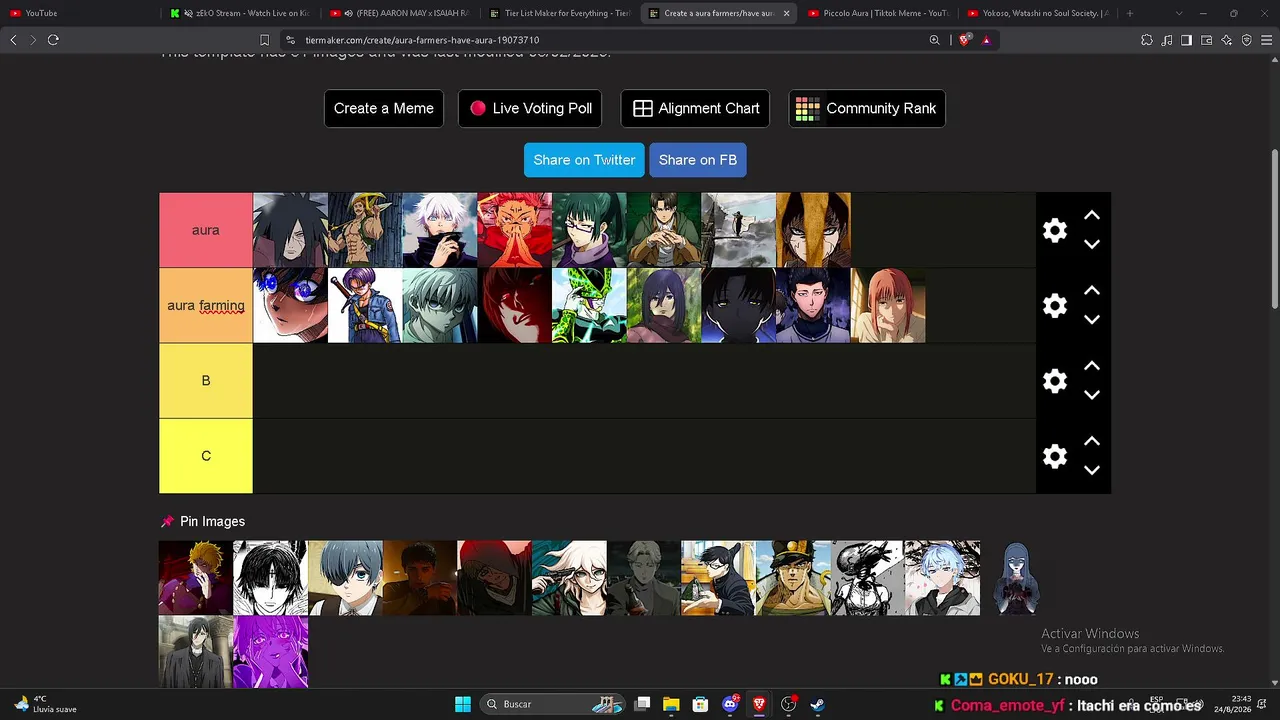The height and width of the screenshot is (720, 1280).
Task: Open a new browser tab
Action: pos(1130,13)
